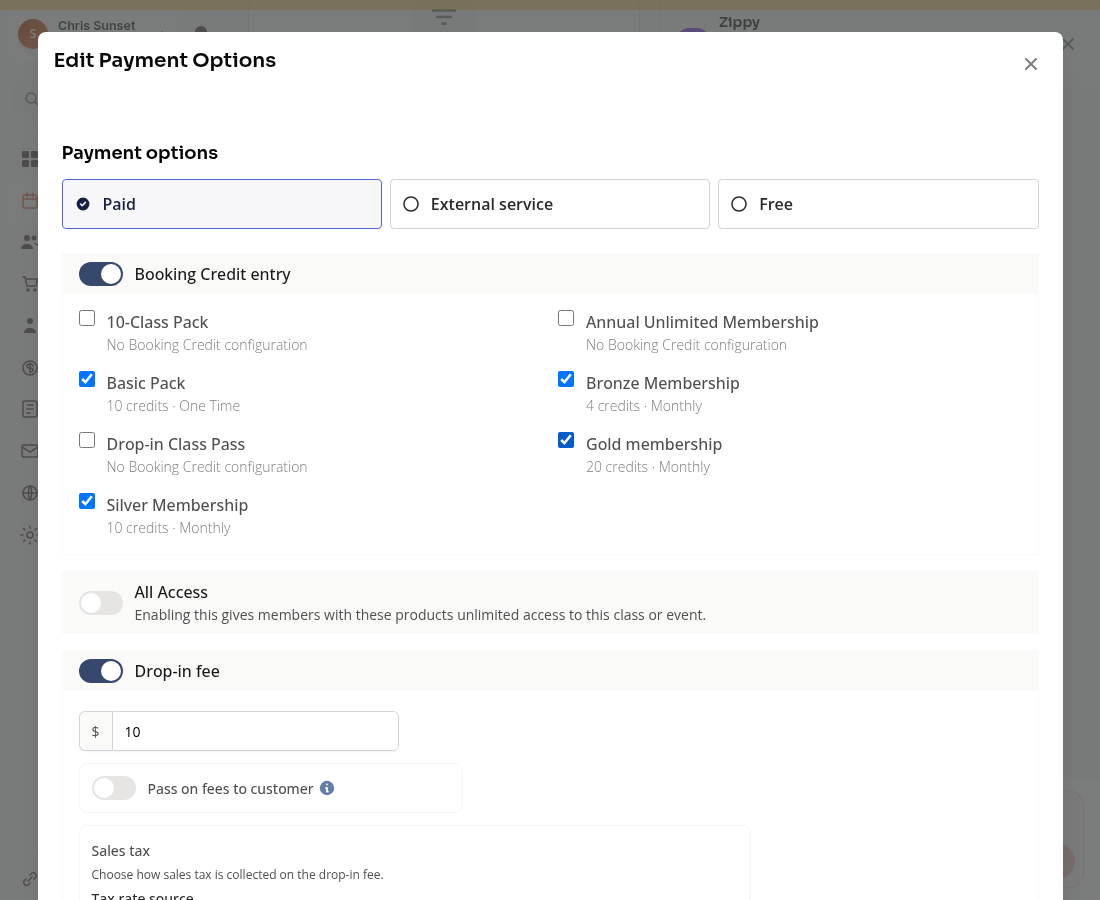This screenshot has width=1100, height=900.
Task: Click 'No Booking Credit configuration' under Annual Unlimited Membership
Action: (686, 345)
